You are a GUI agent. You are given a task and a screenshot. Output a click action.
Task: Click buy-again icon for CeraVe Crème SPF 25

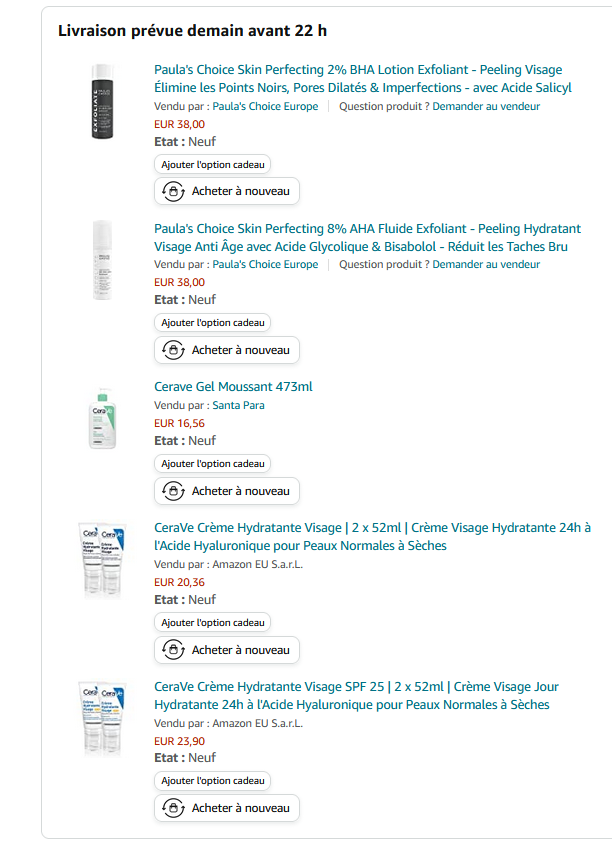click(173, 808)
